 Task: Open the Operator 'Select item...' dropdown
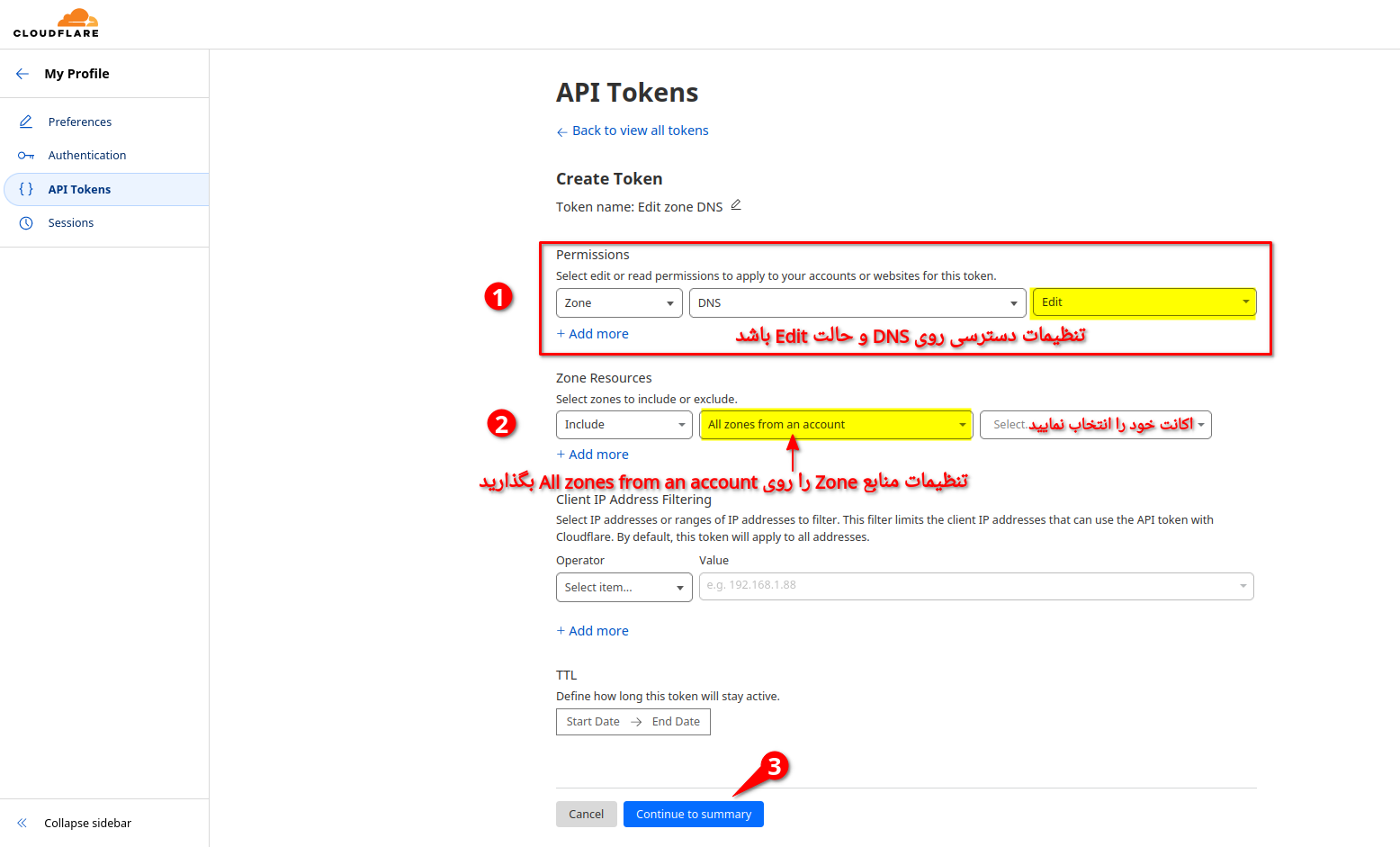pyautogui.click(x=624, y=588)
